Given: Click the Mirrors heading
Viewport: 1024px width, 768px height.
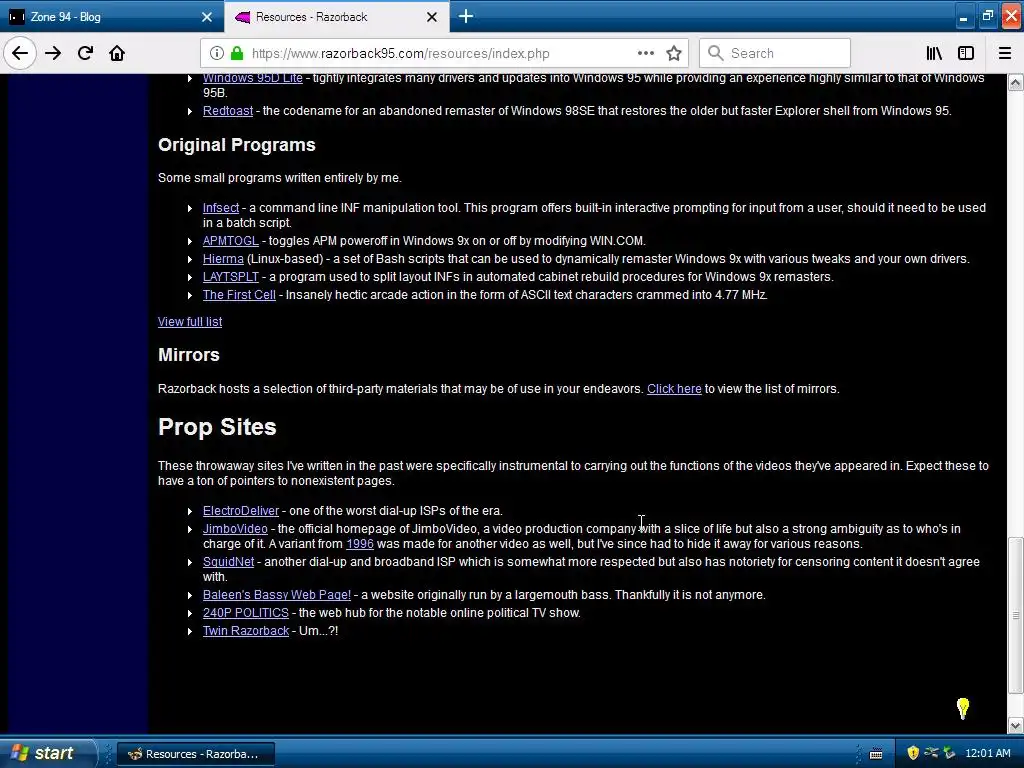Looking at the screenshot, I should pos(189,355).
